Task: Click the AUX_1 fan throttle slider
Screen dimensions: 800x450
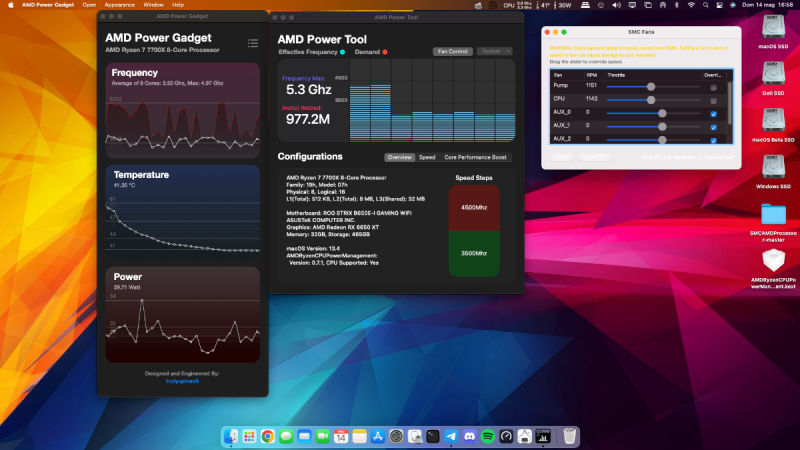Action: pos(654,127)
